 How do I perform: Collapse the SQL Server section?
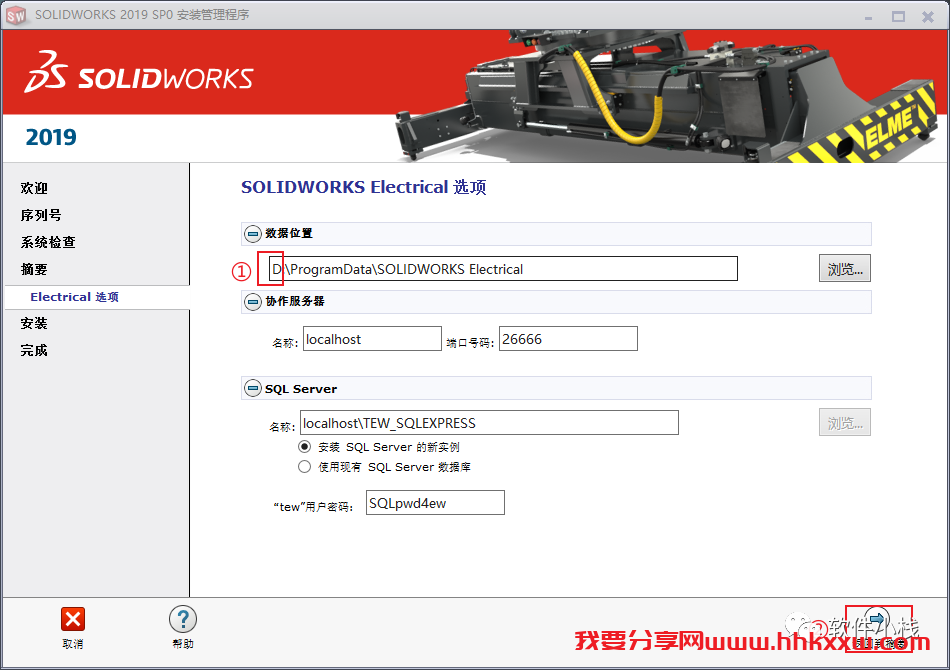point(253,388)
